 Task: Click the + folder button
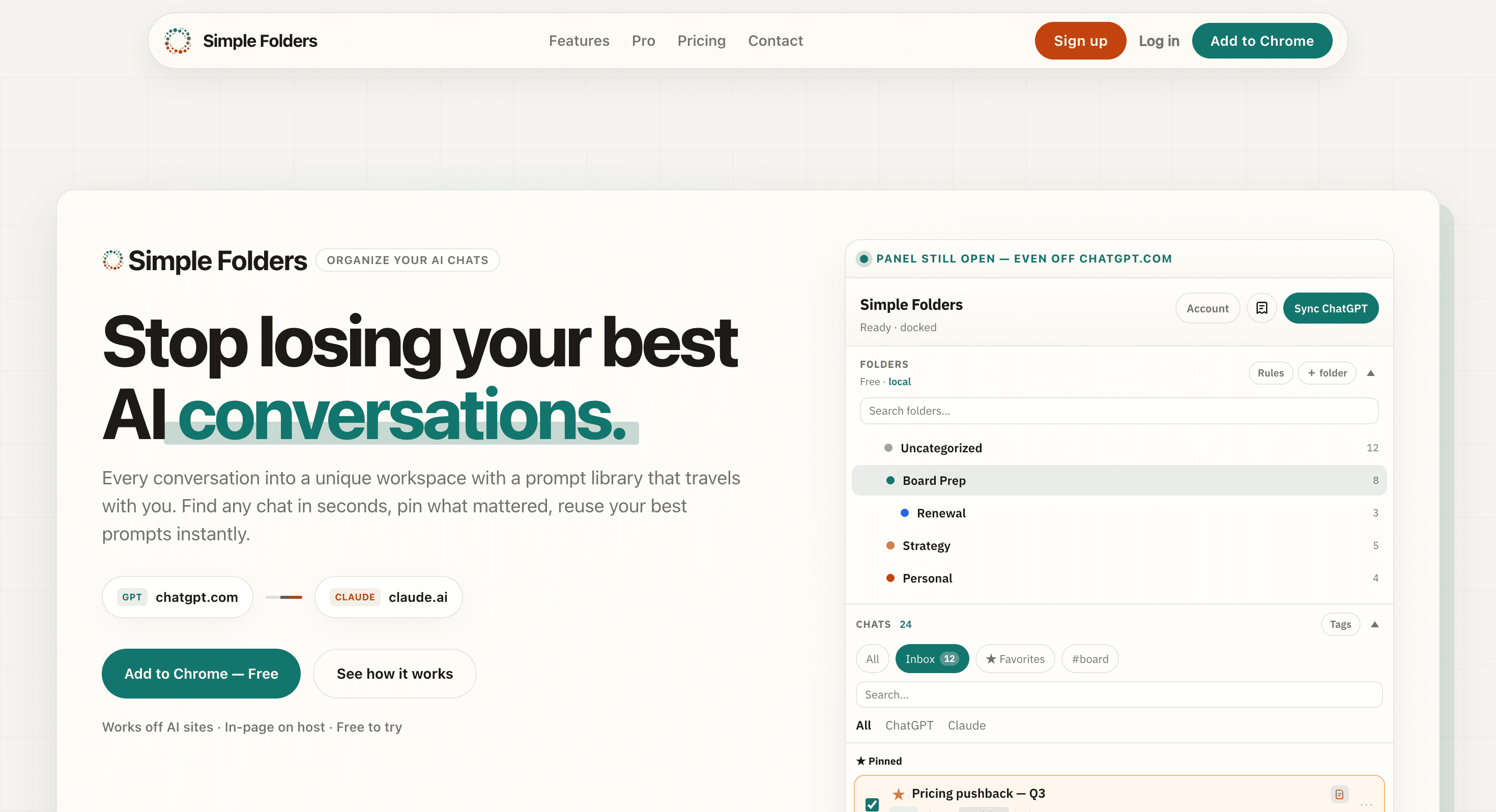(x=1327, y=373)
